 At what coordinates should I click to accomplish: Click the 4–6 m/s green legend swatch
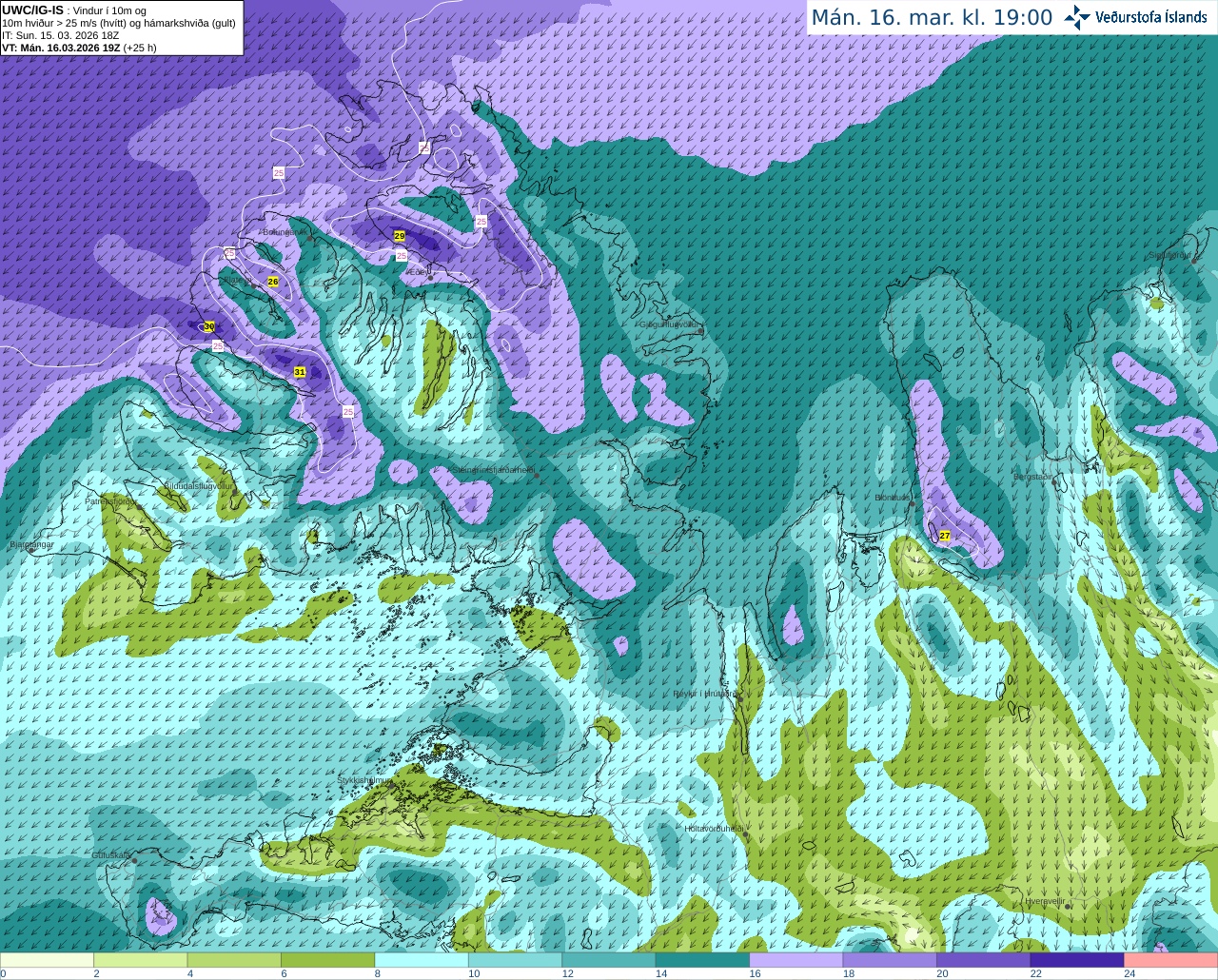234,960
